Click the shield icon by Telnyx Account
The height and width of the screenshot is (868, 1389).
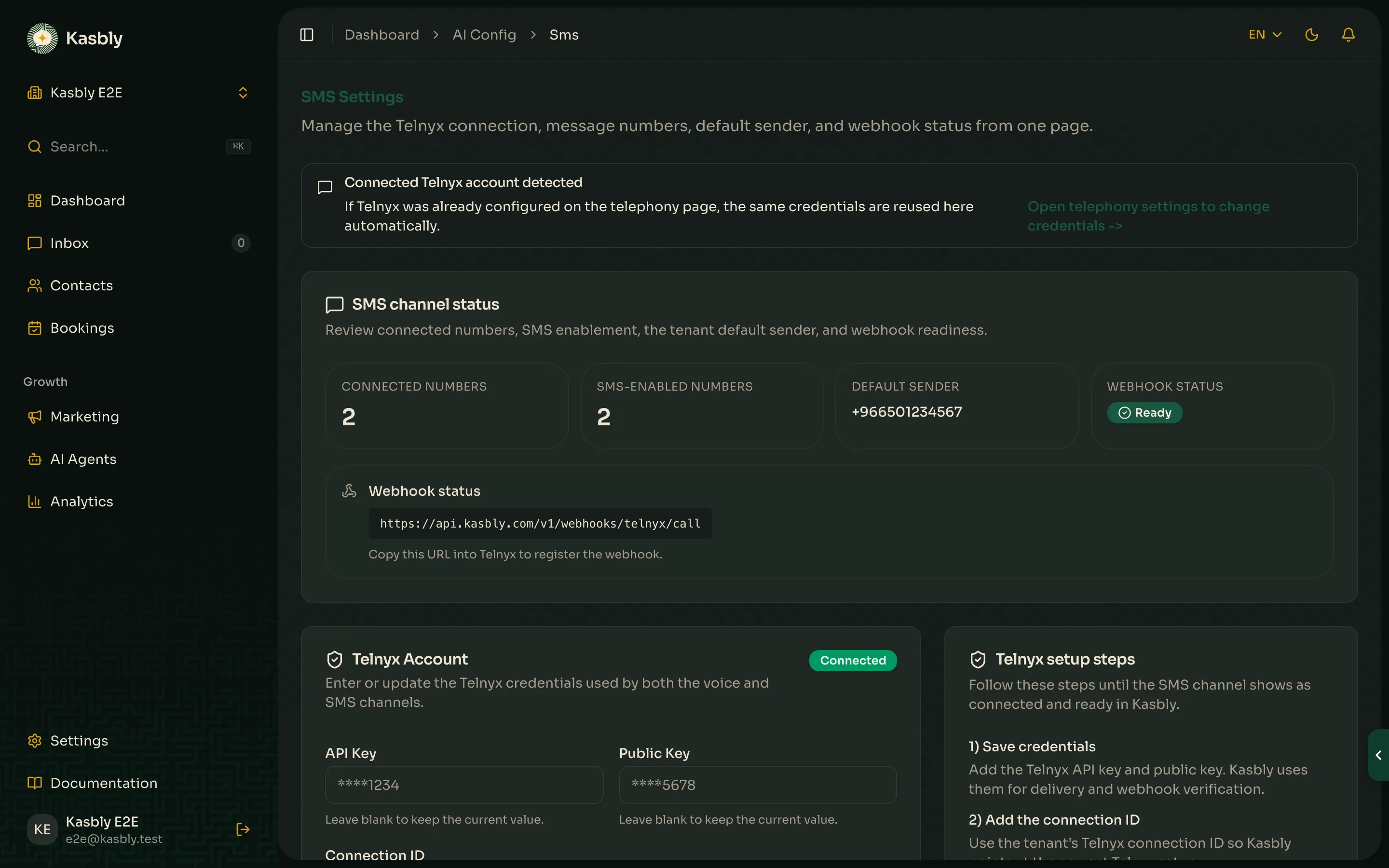coord(335,660)
